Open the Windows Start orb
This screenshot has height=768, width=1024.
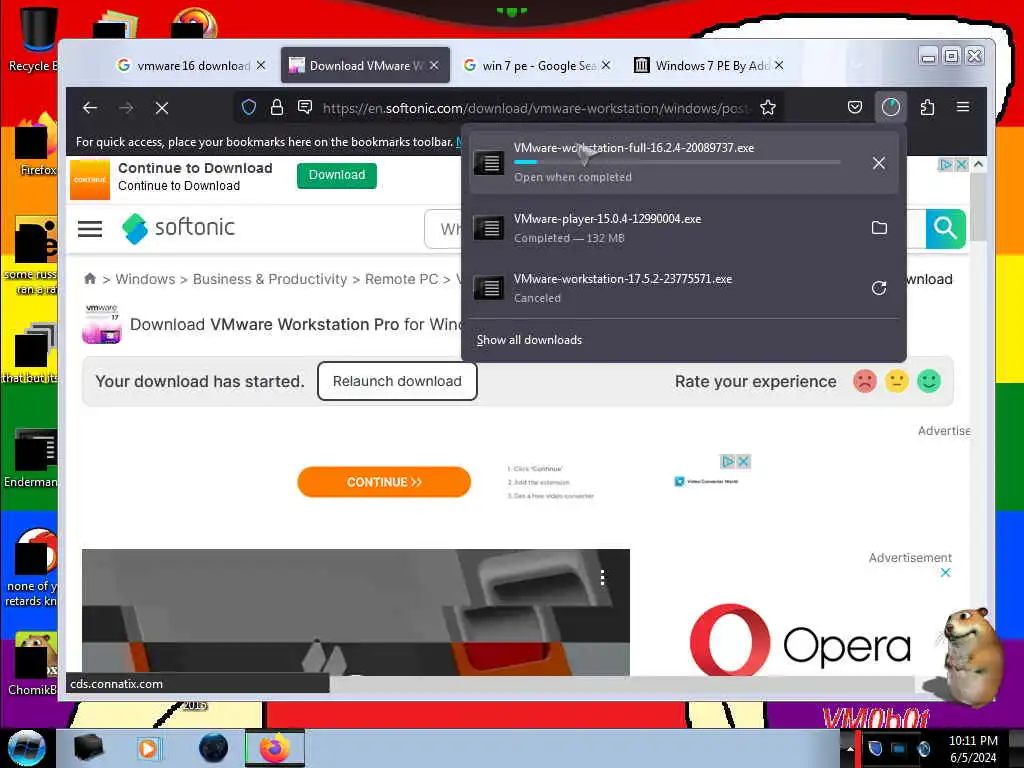26,748
